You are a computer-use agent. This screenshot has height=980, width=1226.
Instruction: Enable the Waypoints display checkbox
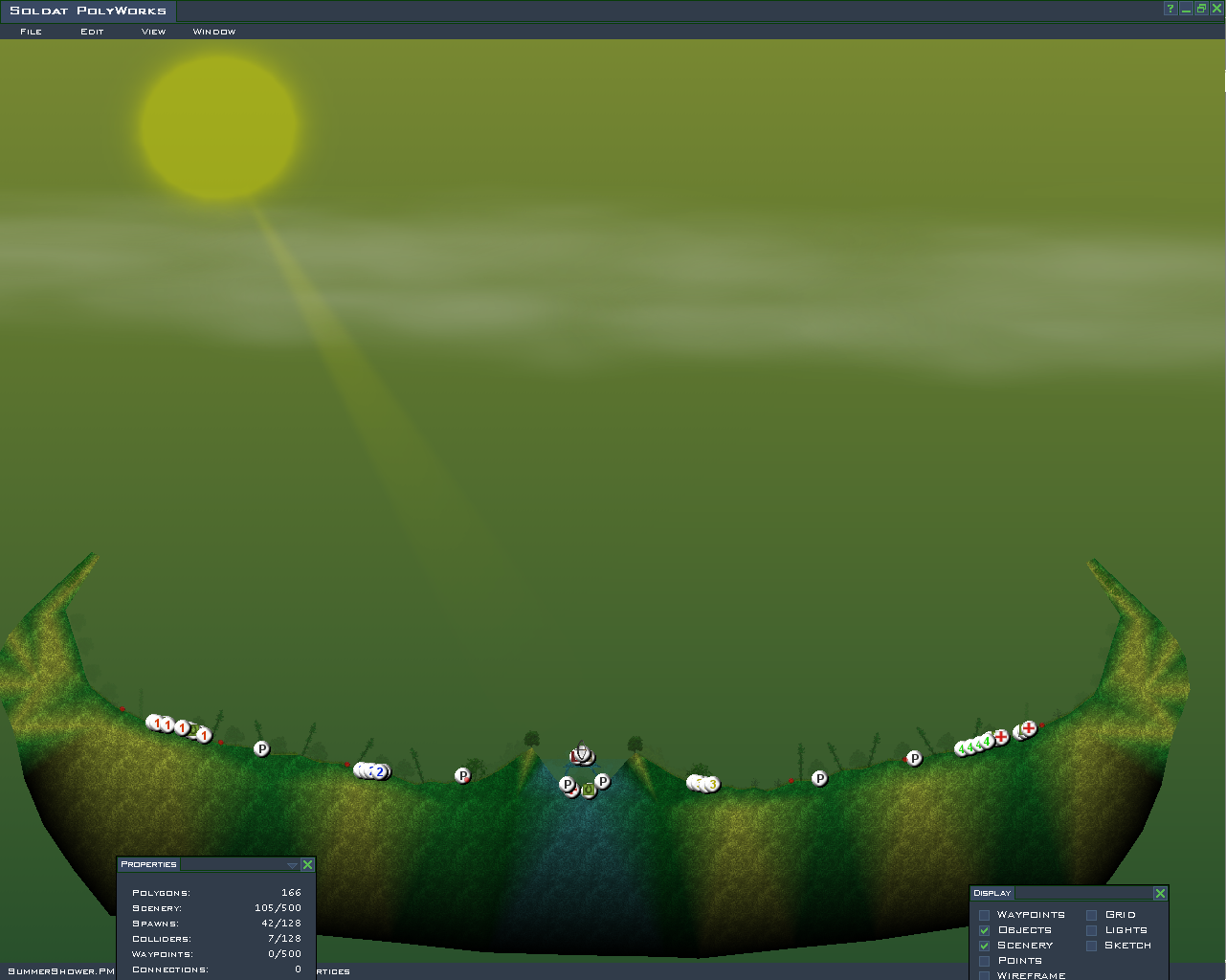[x=984, y=915]
